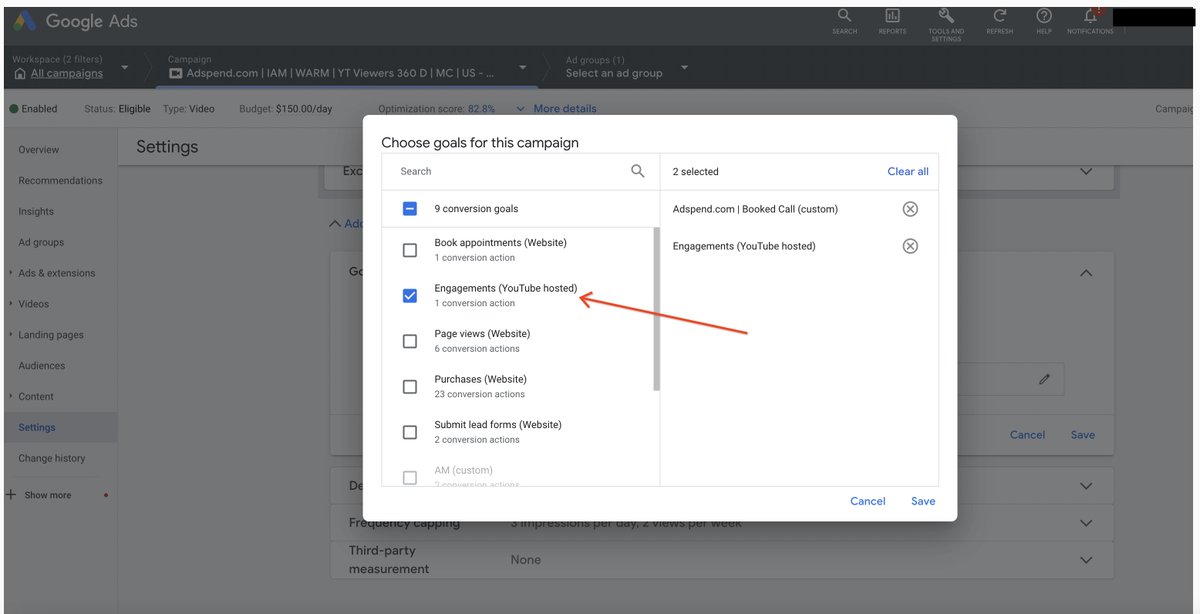
Task: Click Cancel in background settings panel
Action: (x=1027, y=435)
